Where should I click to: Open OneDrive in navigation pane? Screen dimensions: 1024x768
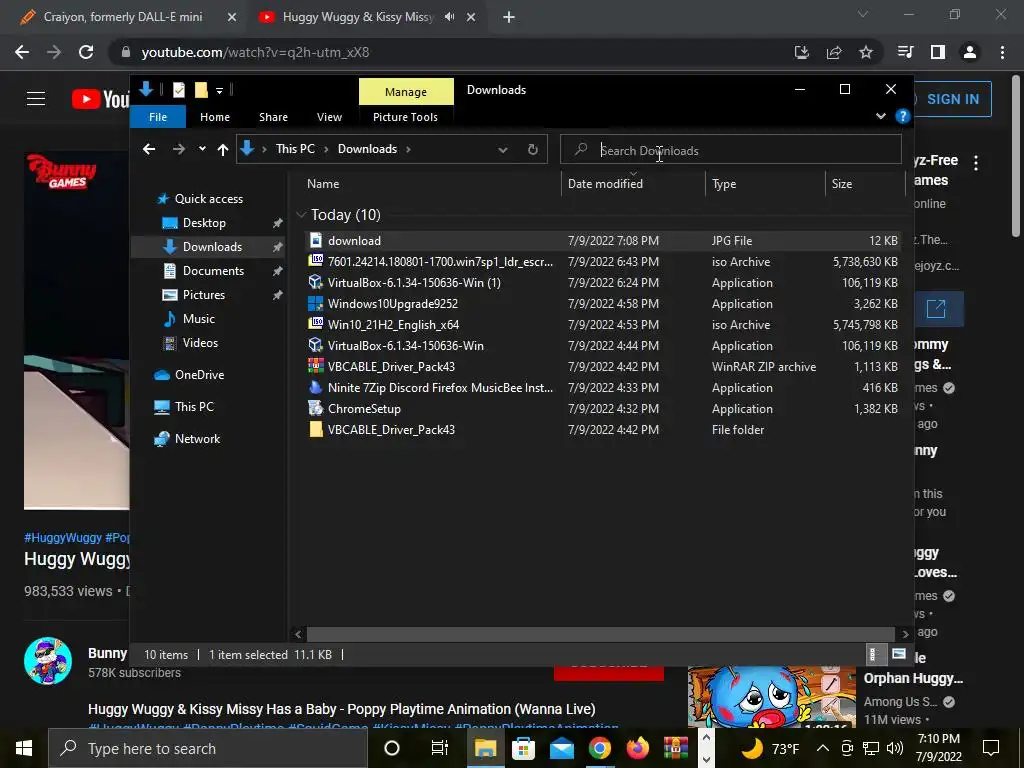coord(199,375)
